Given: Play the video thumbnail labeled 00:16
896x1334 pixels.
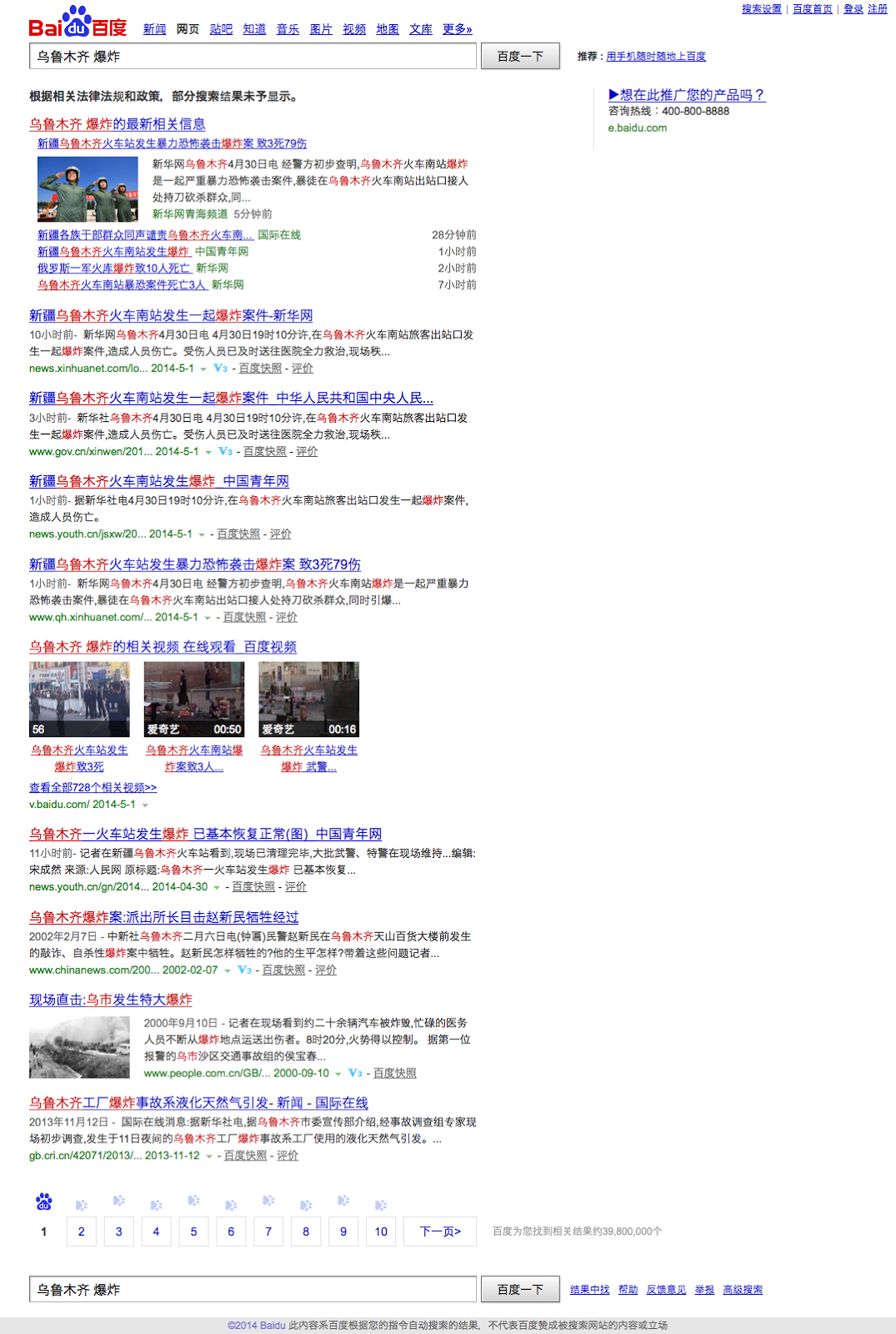Looking at the screenshot, I should coord(309,700).
